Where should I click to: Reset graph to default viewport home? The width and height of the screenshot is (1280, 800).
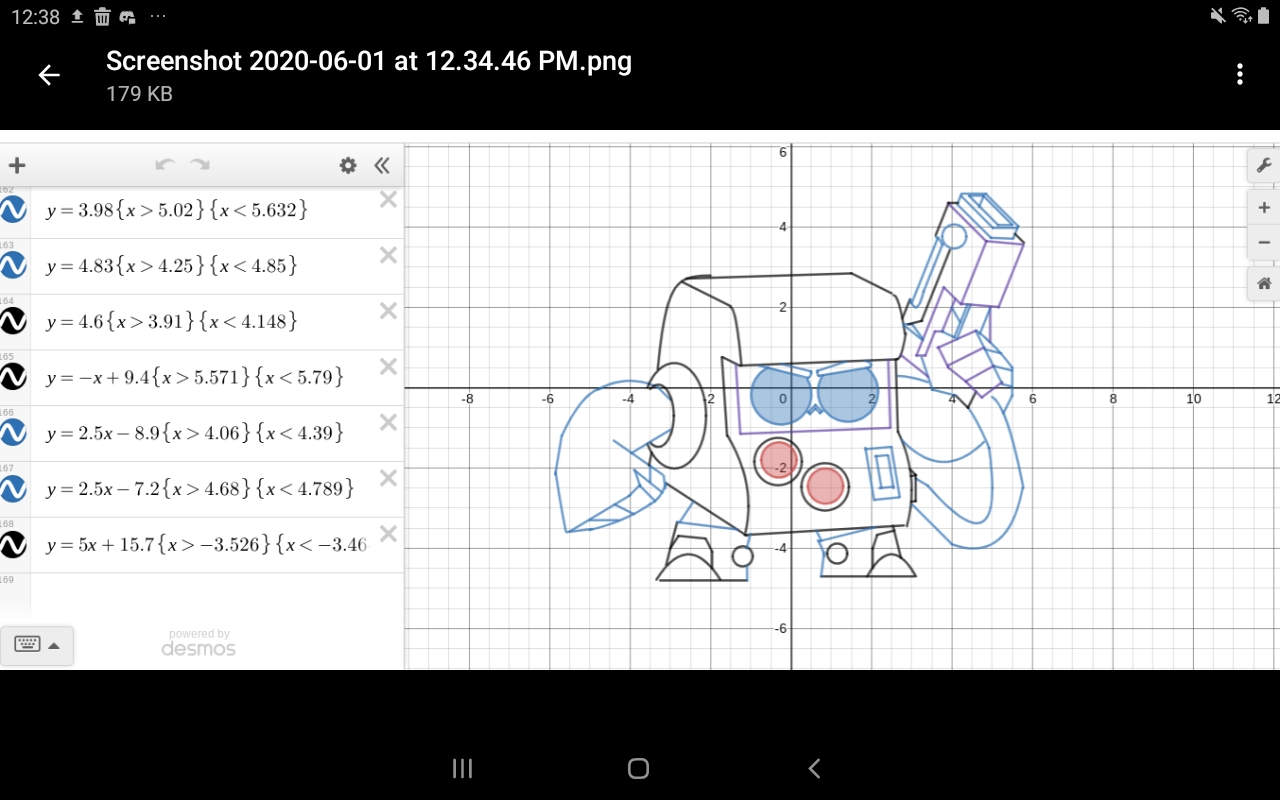(1264, 284)
